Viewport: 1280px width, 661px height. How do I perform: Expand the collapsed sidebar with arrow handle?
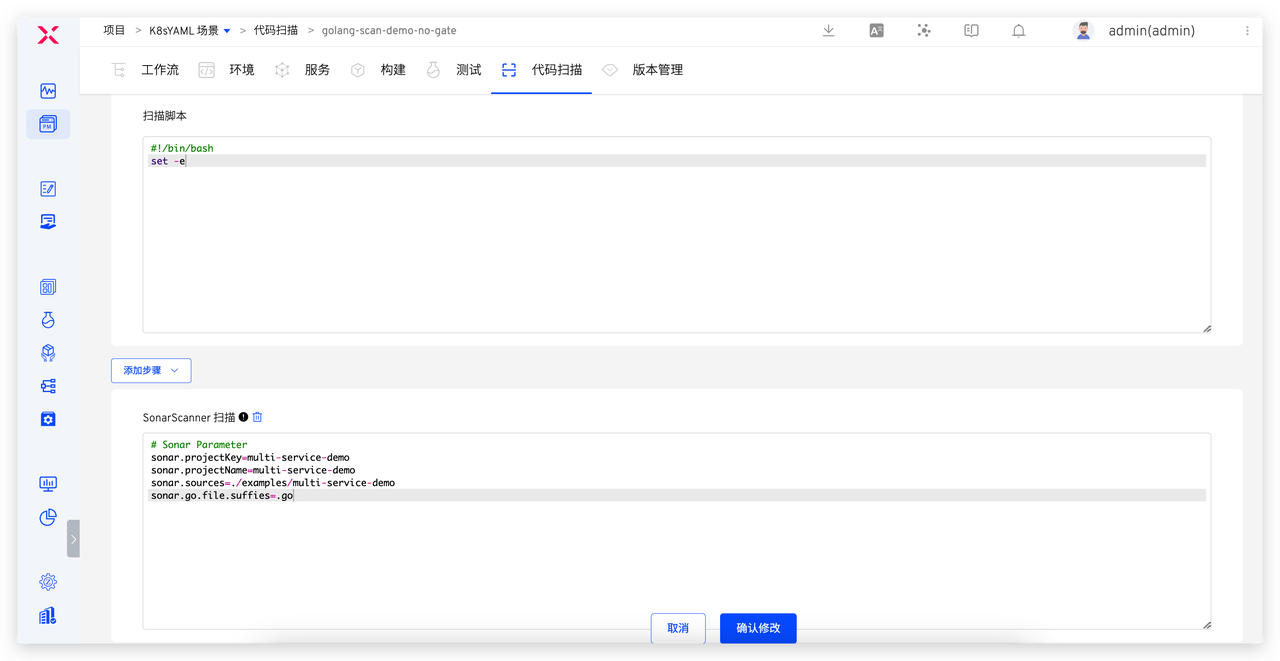(73, 538)
